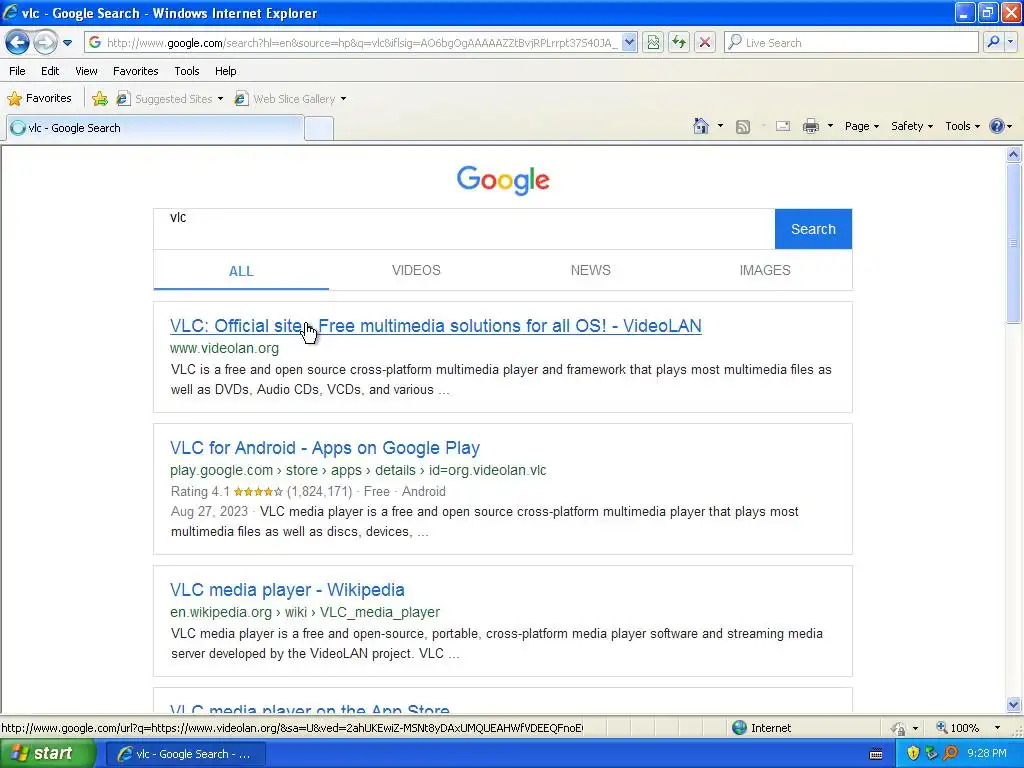Stop loading with the red X icon
1024x768 pixels.
point(705,42)
